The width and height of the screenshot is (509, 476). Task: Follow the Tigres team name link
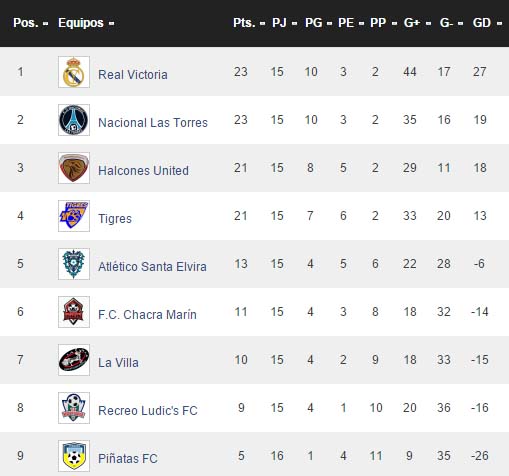115,219
